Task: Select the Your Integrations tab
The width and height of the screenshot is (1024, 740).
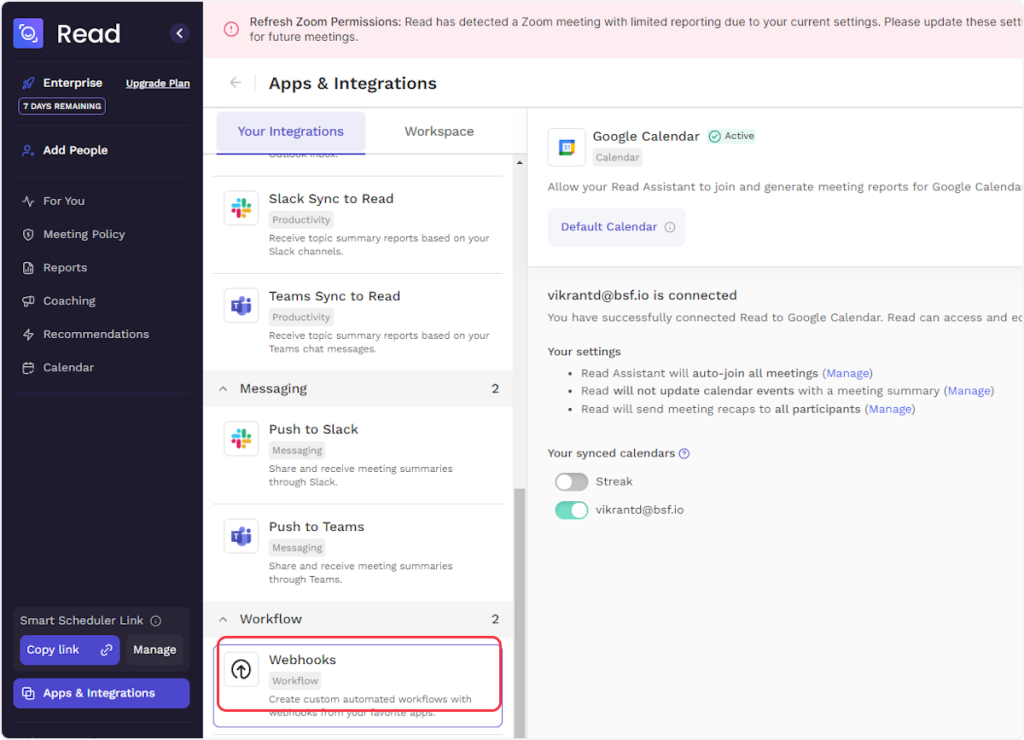Action: click(290, 131)
